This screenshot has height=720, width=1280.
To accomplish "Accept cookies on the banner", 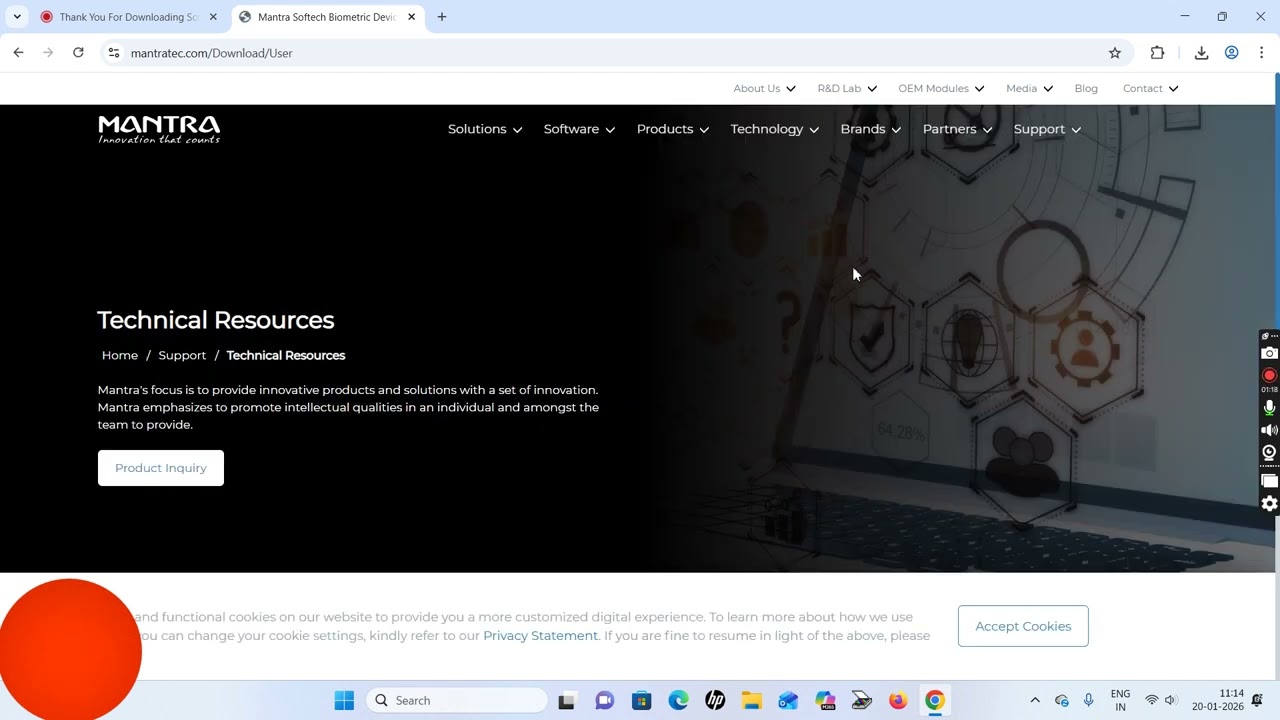I will tap(1023, 626).
